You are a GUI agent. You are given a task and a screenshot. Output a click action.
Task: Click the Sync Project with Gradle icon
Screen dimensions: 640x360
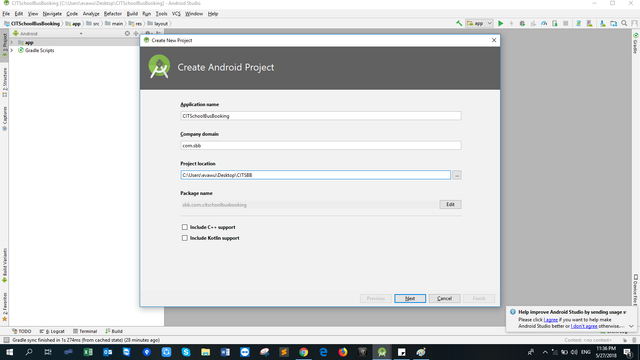click(578, 24)
